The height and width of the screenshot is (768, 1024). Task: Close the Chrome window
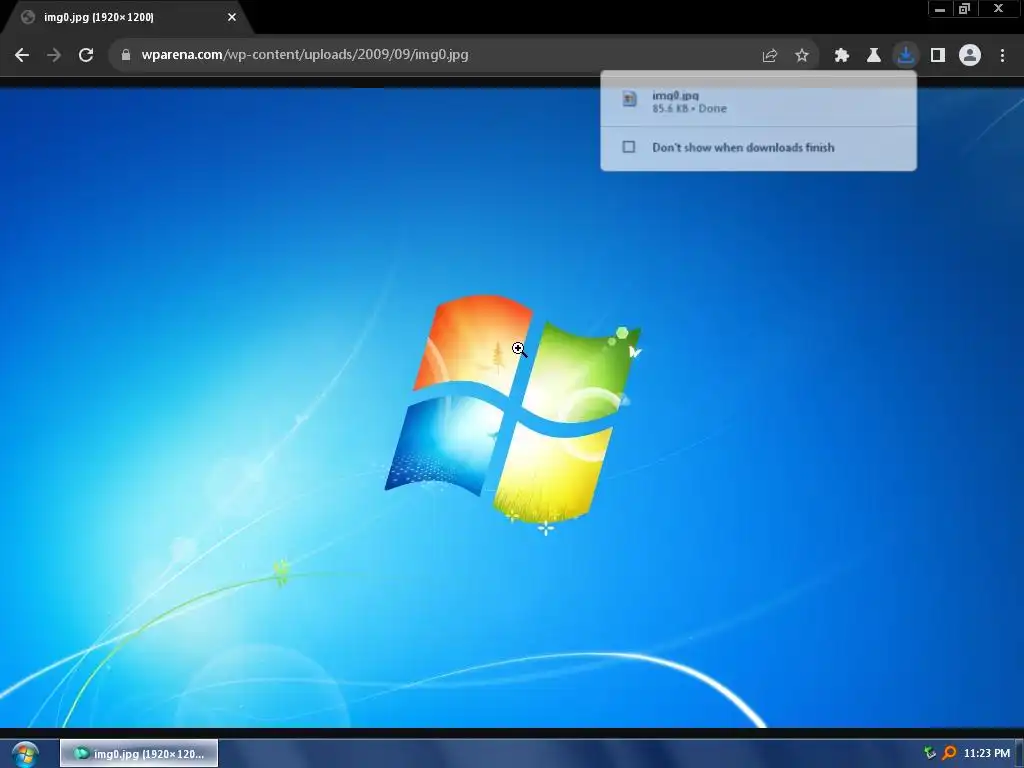999,9
